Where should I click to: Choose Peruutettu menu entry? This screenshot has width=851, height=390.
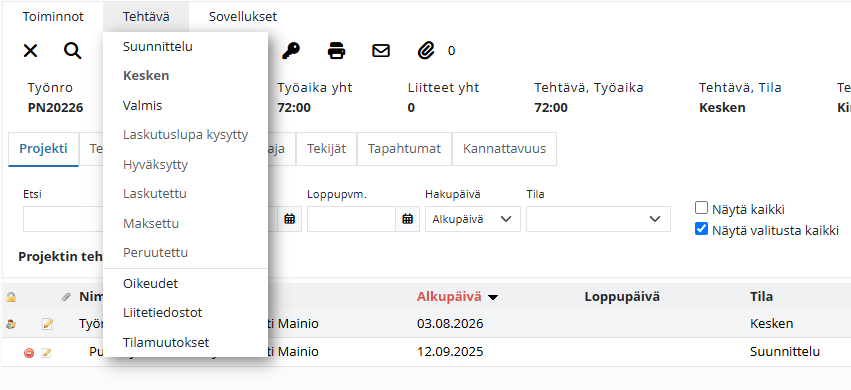[186, 253]
